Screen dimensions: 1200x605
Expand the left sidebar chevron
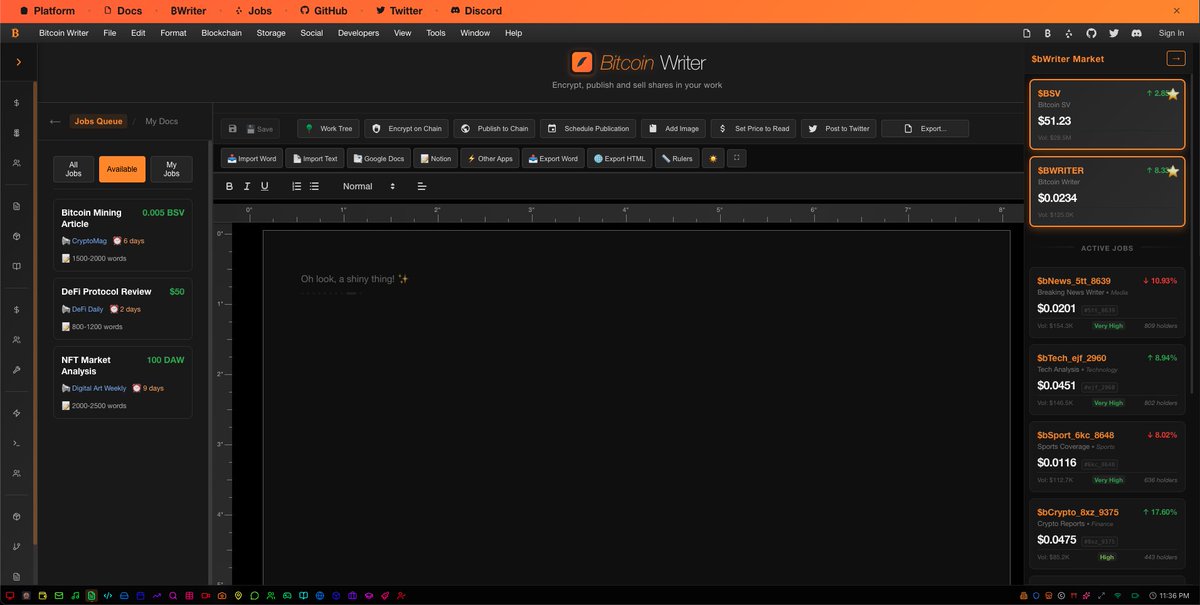[x=18, y=62]
